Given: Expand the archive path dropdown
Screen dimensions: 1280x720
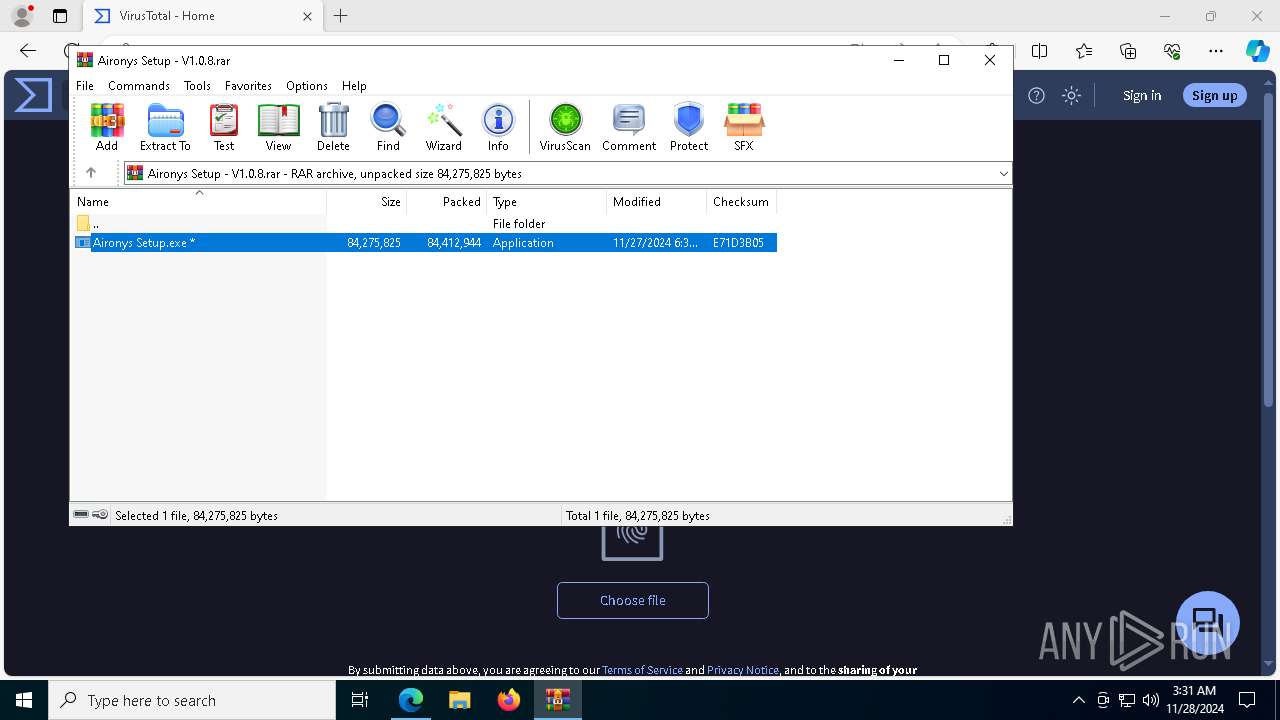Looking at the screenshot, I should tap(1003, 174).
